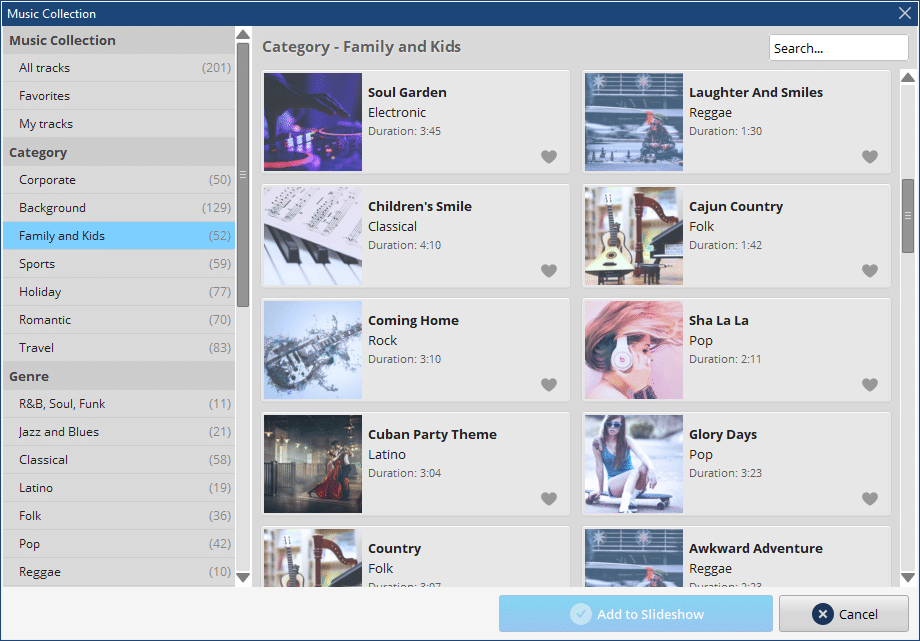Favorite the Glory Days track
The height and width of the screenshot is (641, 920).
click(x=870, y=498)
